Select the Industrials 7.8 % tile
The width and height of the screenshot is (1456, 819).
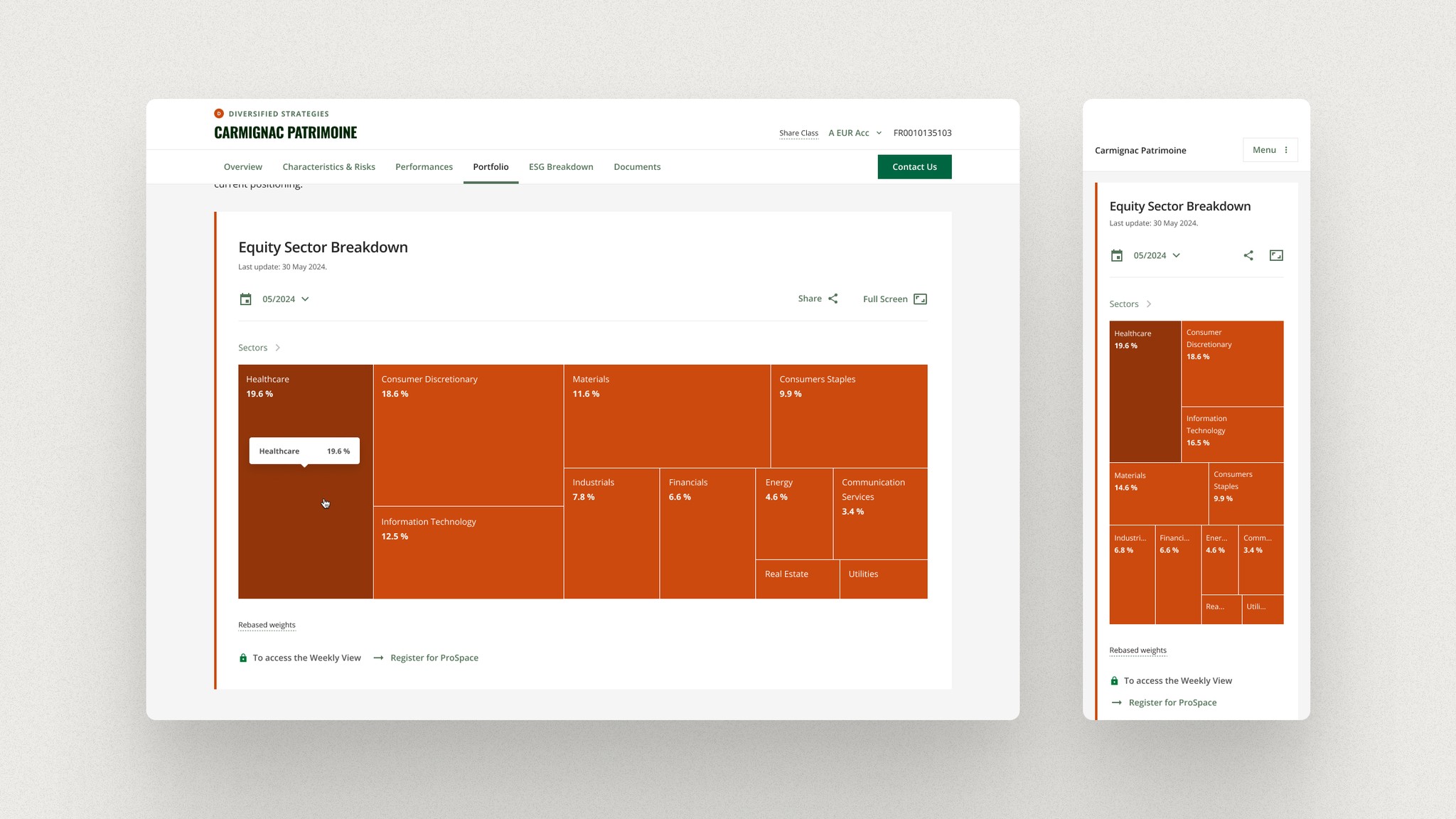point(611,533)
